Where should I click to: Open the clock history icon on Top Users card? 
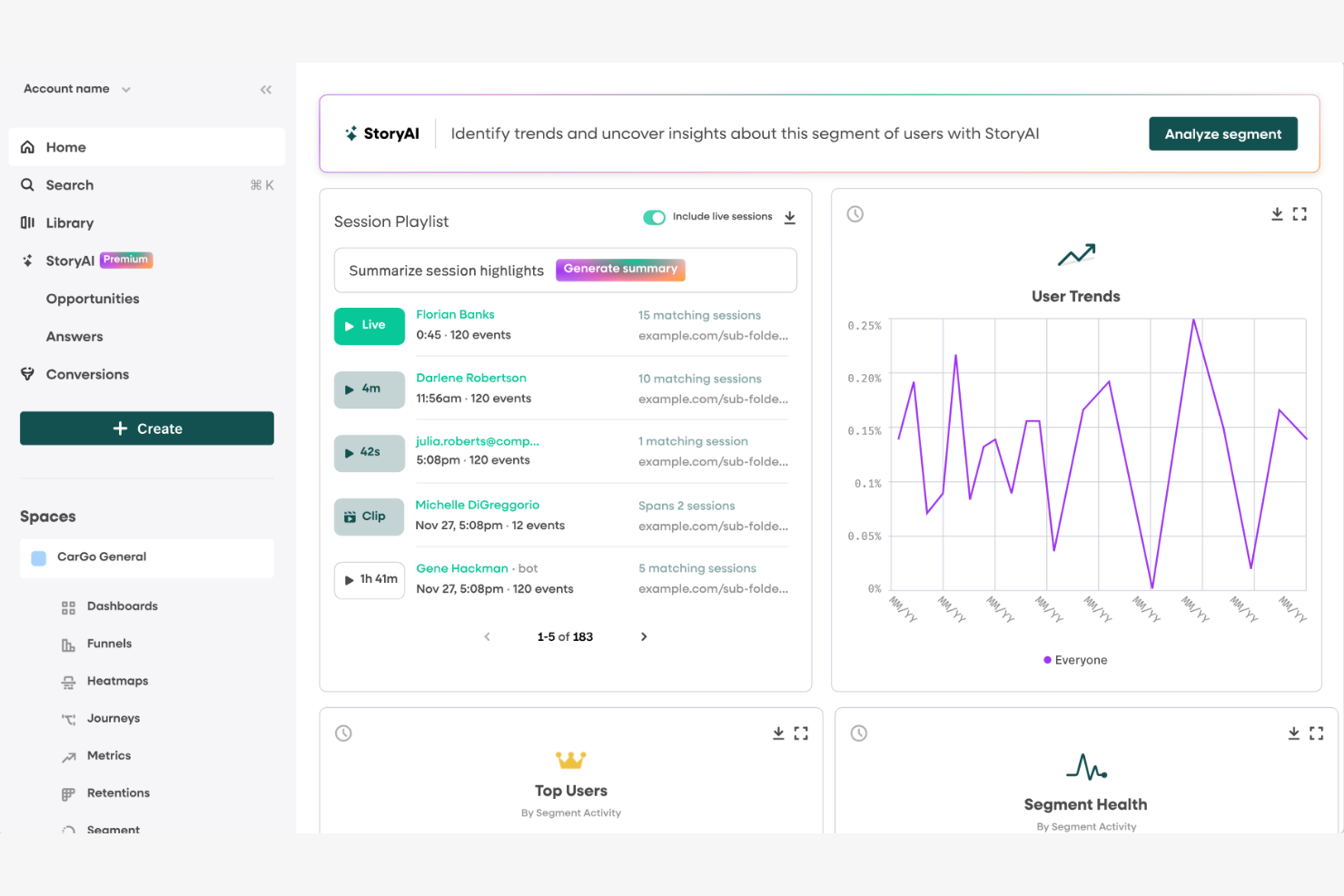tap(343, 733)
